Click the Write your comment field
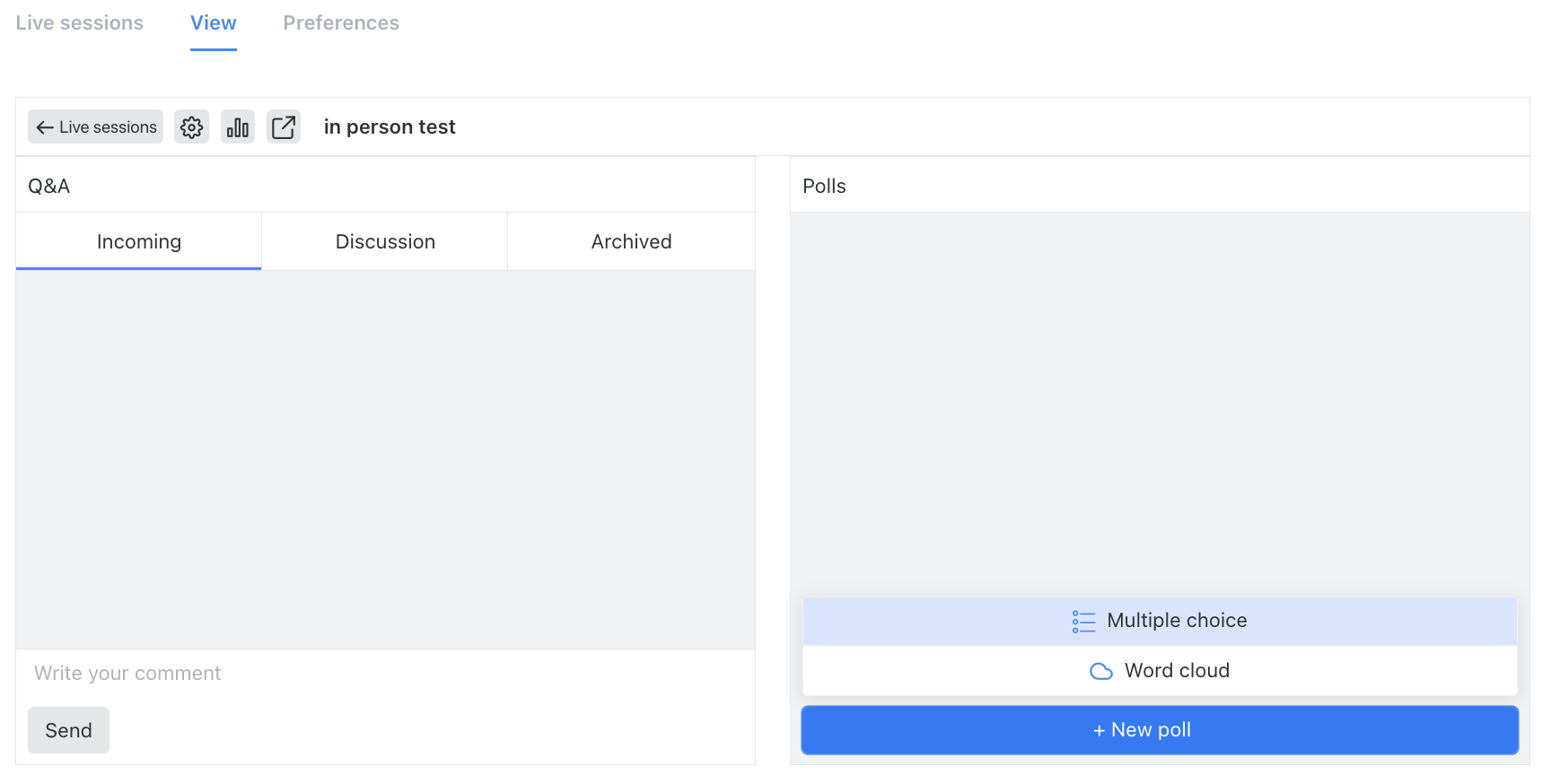 (x=385, y=674)
